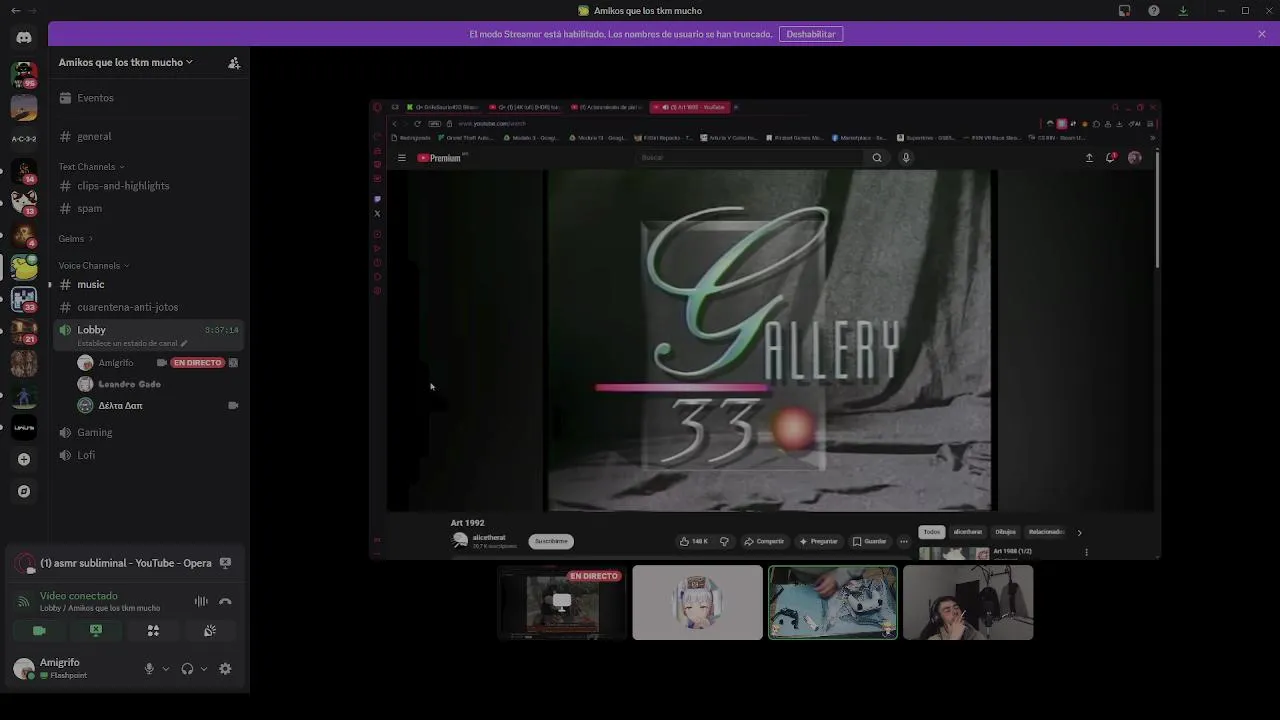Image resolution: width=1280 pixels, height=720 pixels.
Task: Open Discord direct messages home icon
Action: coord(24,37)
